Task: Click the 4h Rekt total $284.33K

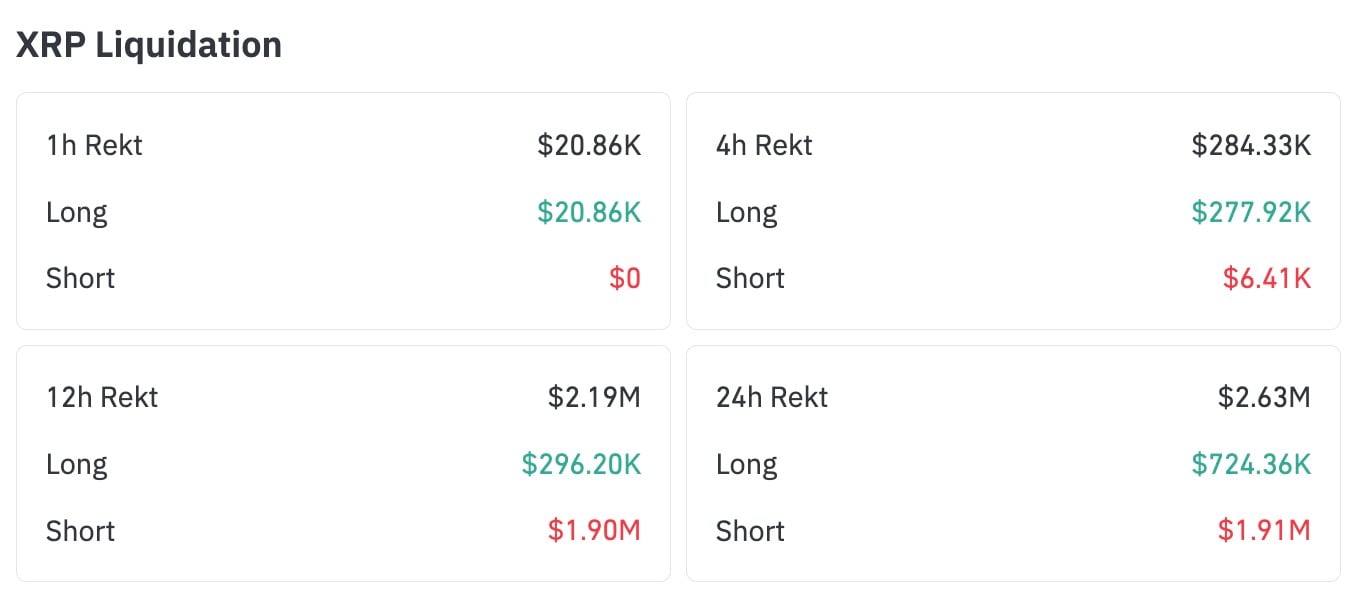Action: pyautogui.click(x=1251, y=146)
